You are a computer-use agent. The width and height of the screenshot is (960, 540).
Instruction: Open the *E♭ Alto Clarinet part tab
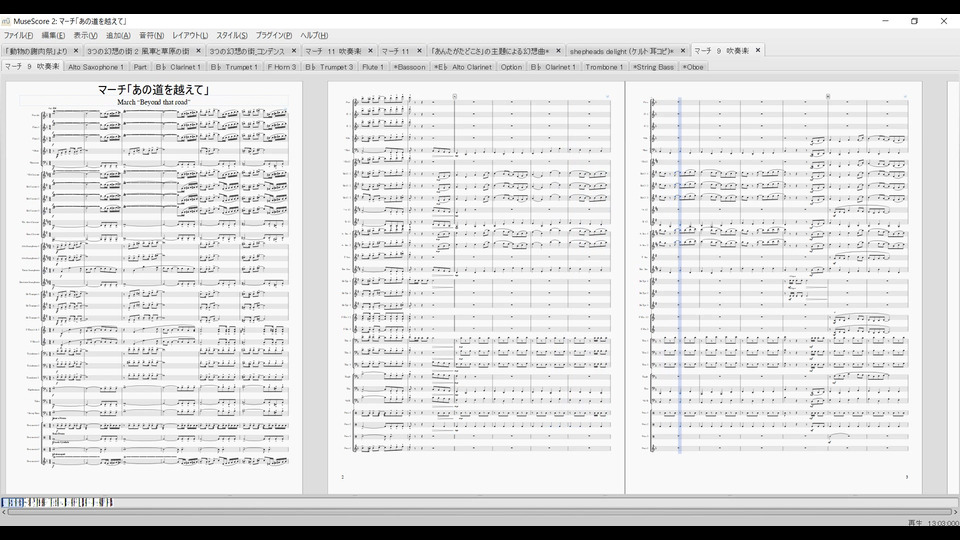click(463, 67)
